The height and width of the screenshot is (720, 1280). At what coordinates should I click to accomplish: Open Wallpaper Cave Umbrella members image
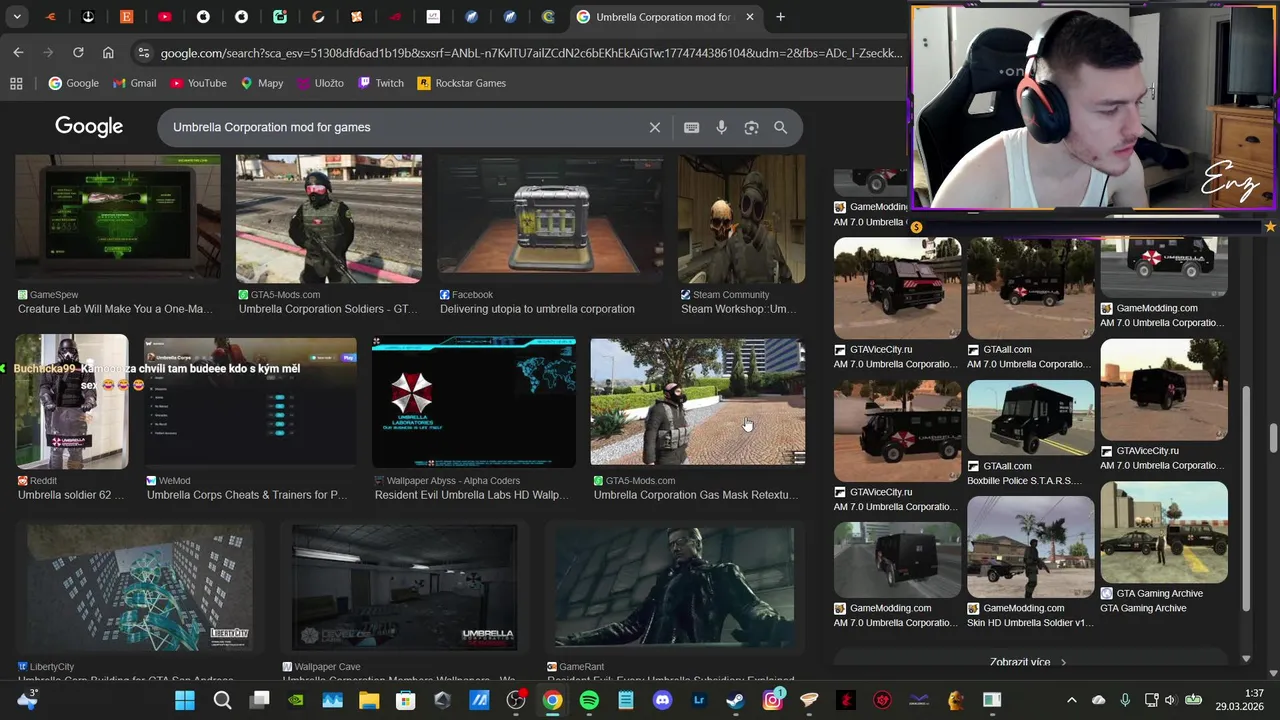[x=405, y=588]
